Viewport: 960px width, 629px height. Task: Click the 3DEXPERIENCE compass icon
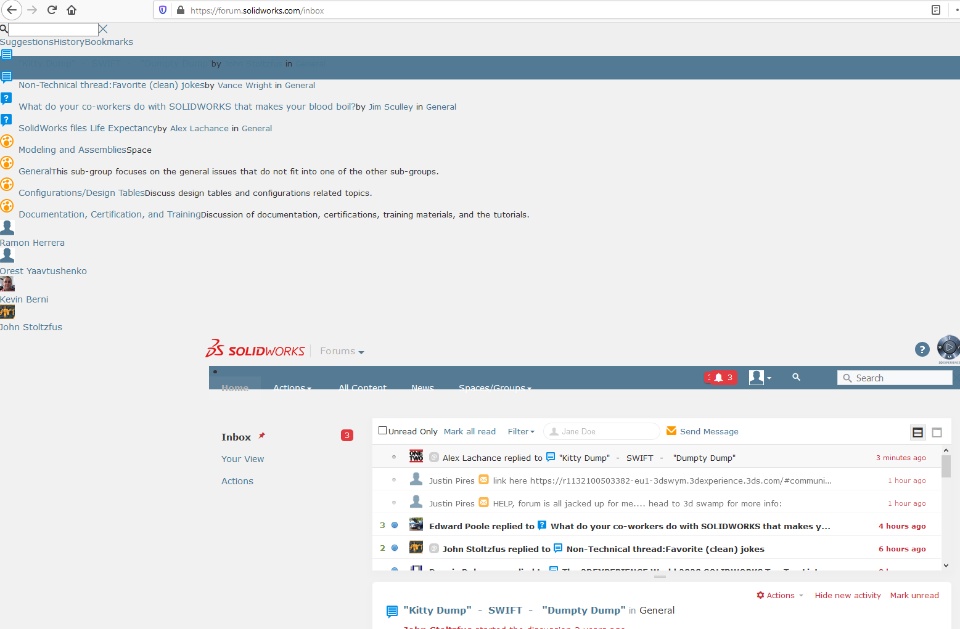(948, 348)
